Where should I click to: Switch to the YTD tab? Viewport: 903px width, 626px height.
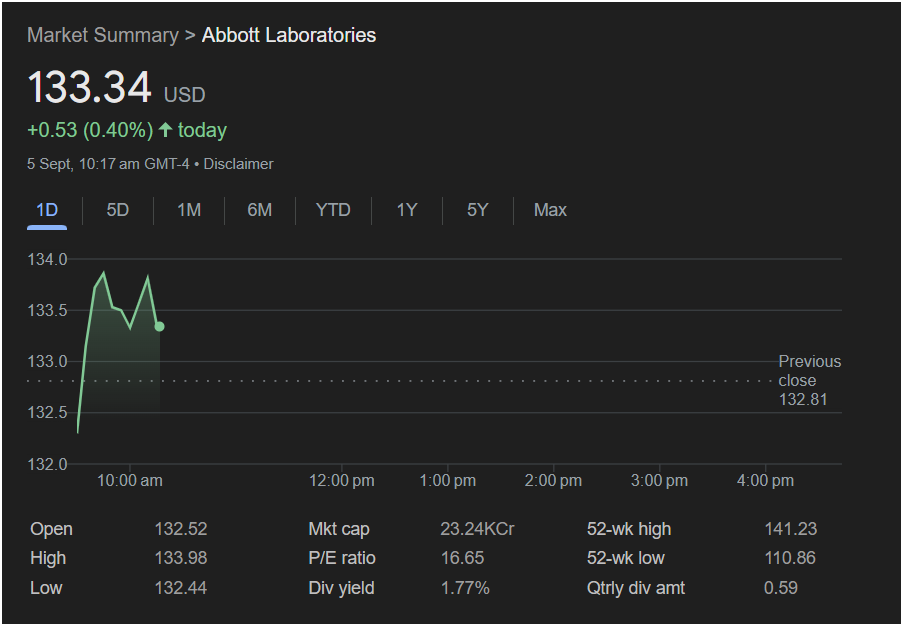(x=333, y=210)
